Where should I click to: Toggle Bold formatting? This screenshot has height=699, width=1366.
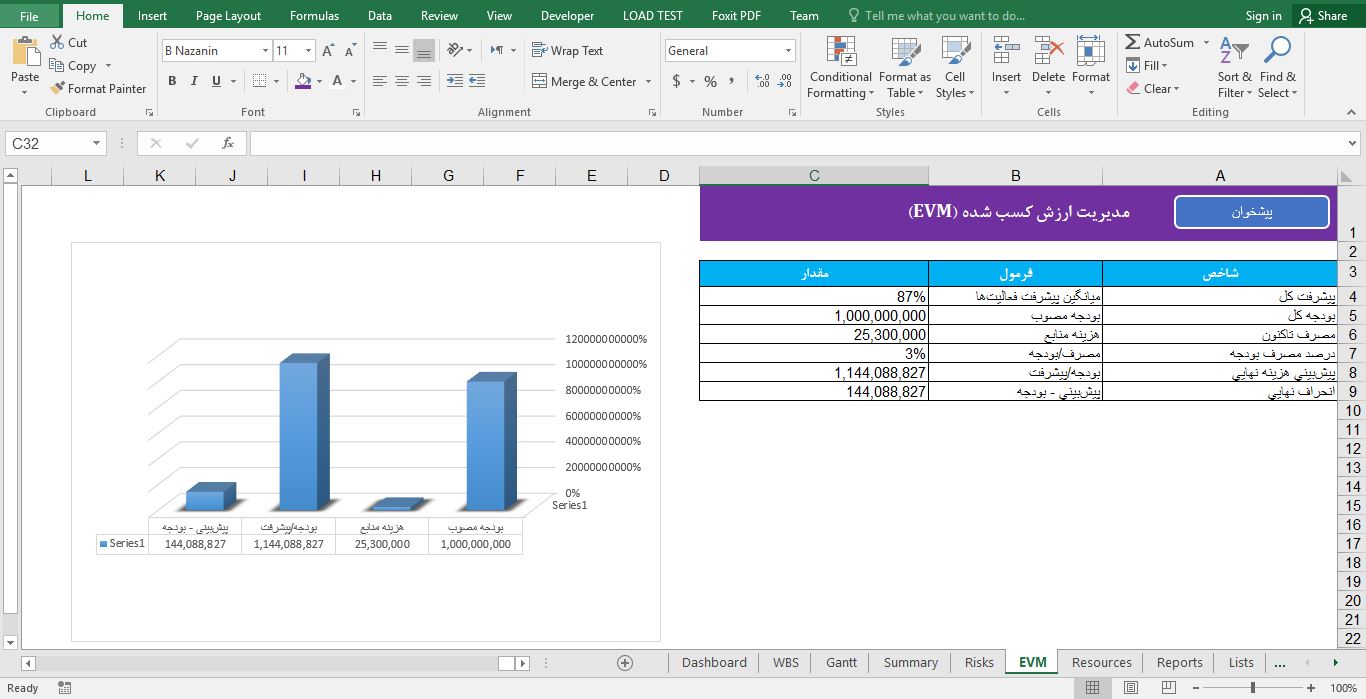(172, 81)
